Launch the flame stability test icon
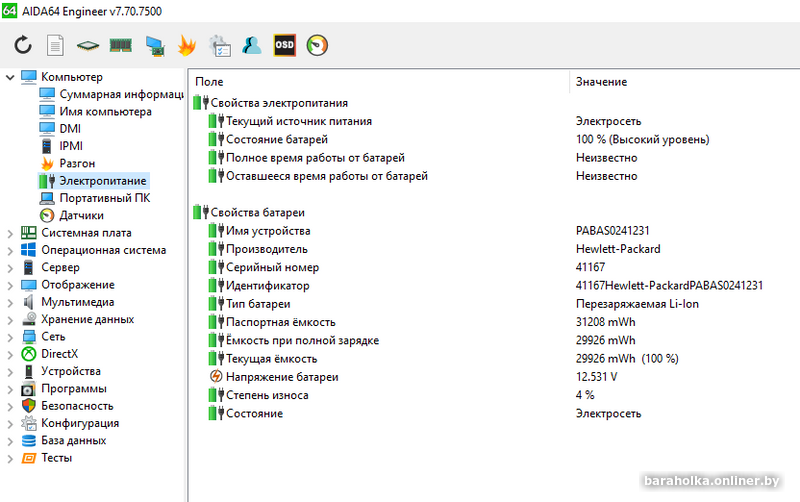This screenshot has height=502, width=800. (187, 45)
